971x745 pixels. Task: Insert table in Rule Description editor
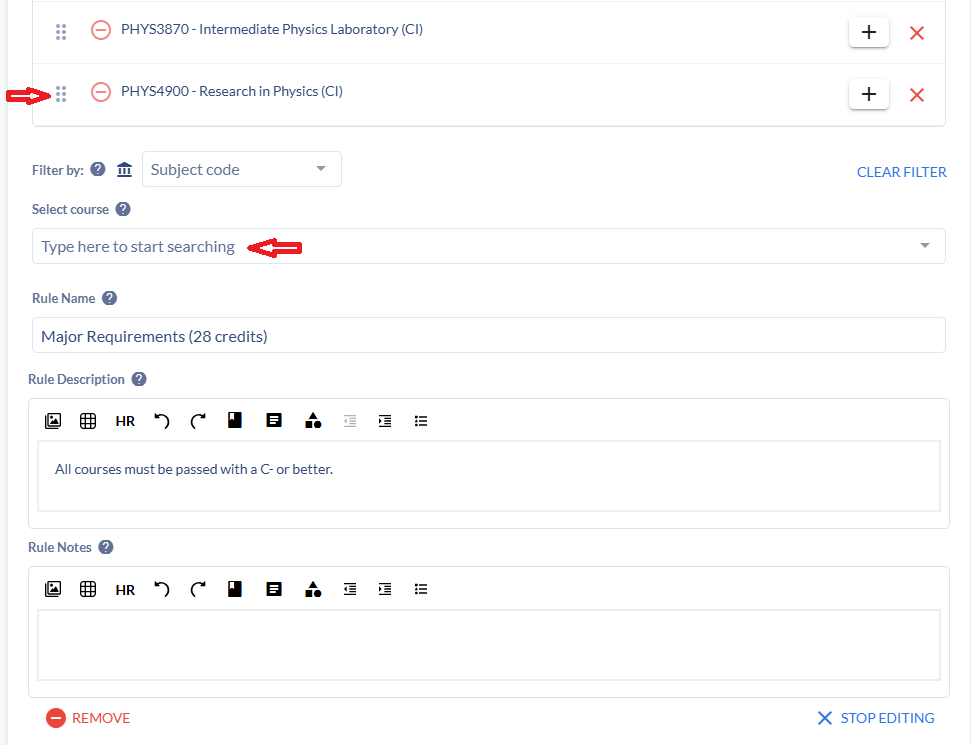[88, 421]
